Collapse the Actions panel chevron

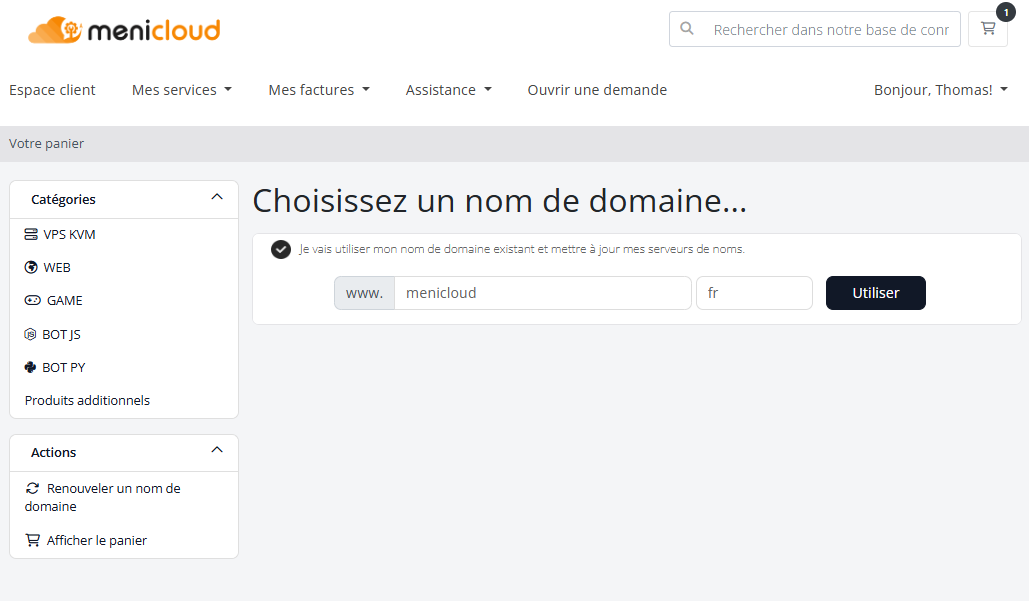(x=217, y=449)
